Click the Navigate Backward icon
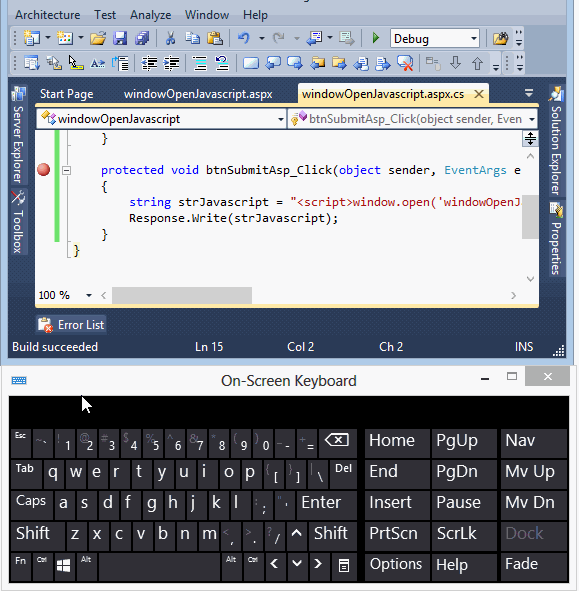Image resolution: width=579 pixels, height=591 pixels. coord(314,38)
